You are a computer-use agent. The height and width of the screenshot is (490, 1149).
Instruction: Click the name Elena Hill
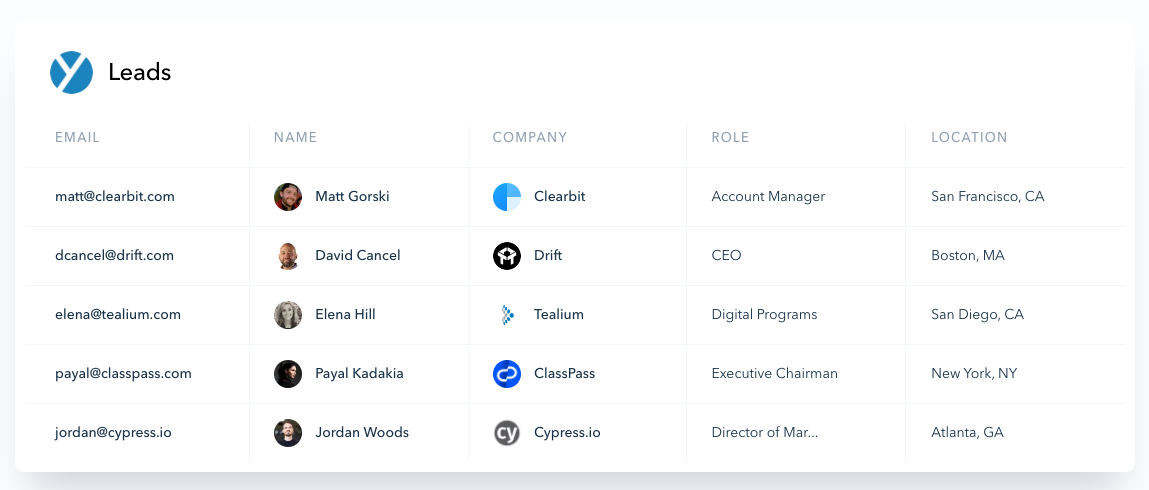click(x=345, y=314)
